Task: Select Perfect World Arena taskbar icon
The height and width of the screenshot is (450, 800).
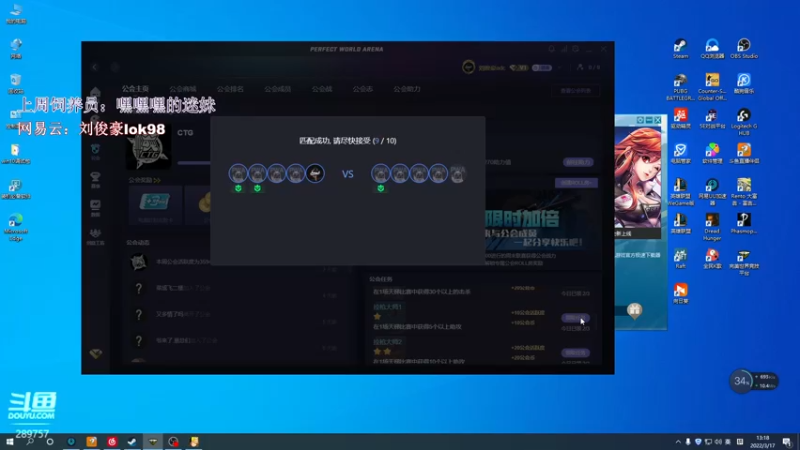Action: coord(153,442)
